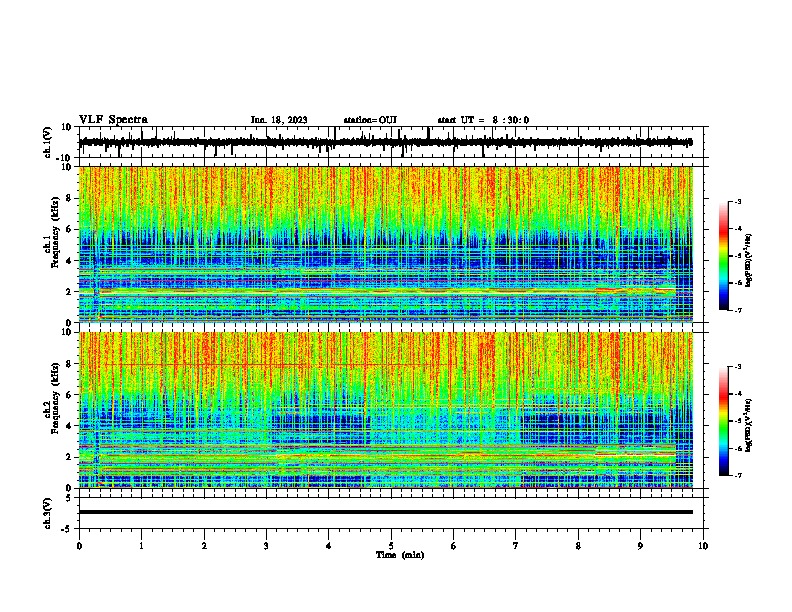Click the time axis tick label '9'
The height and width of the screenshot is (612, 792).
pos(640,546)
